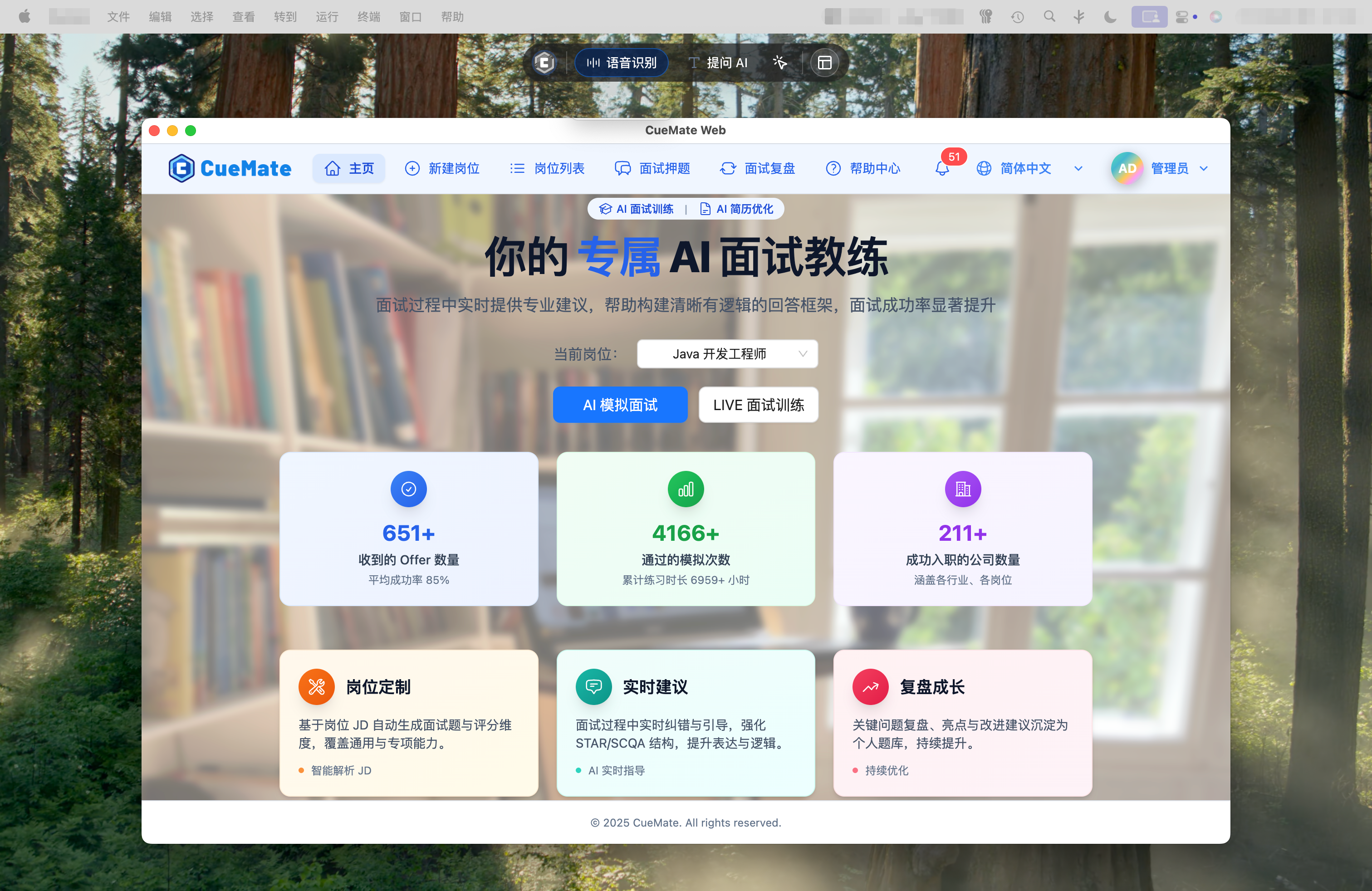The image size is (1372, 891).
Task: Click the blue checkmark Offer statistics icon
Action: (408, 490)
